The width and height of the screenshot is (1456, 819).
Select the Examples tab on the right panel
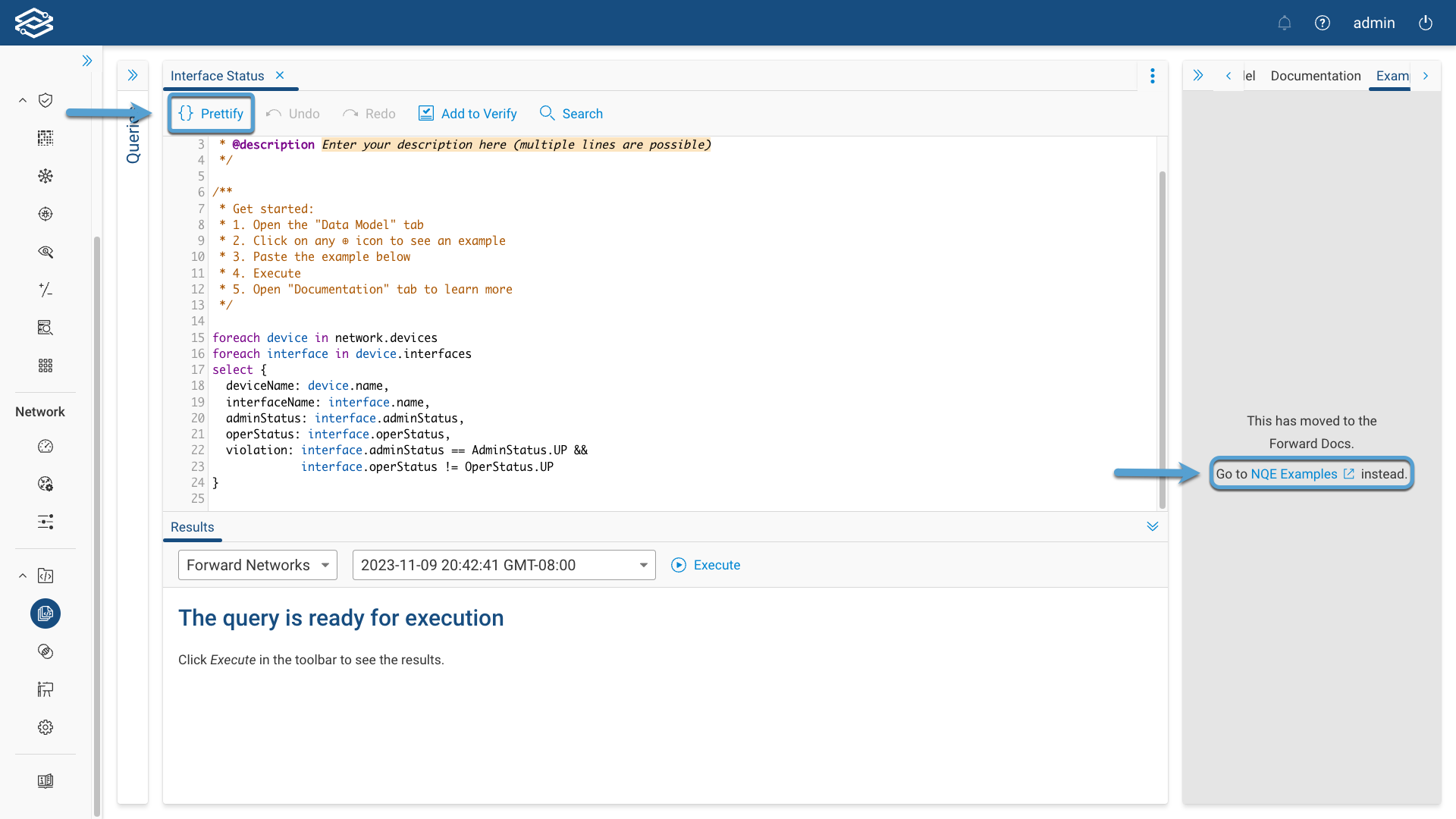click(x=1392, y=76)
